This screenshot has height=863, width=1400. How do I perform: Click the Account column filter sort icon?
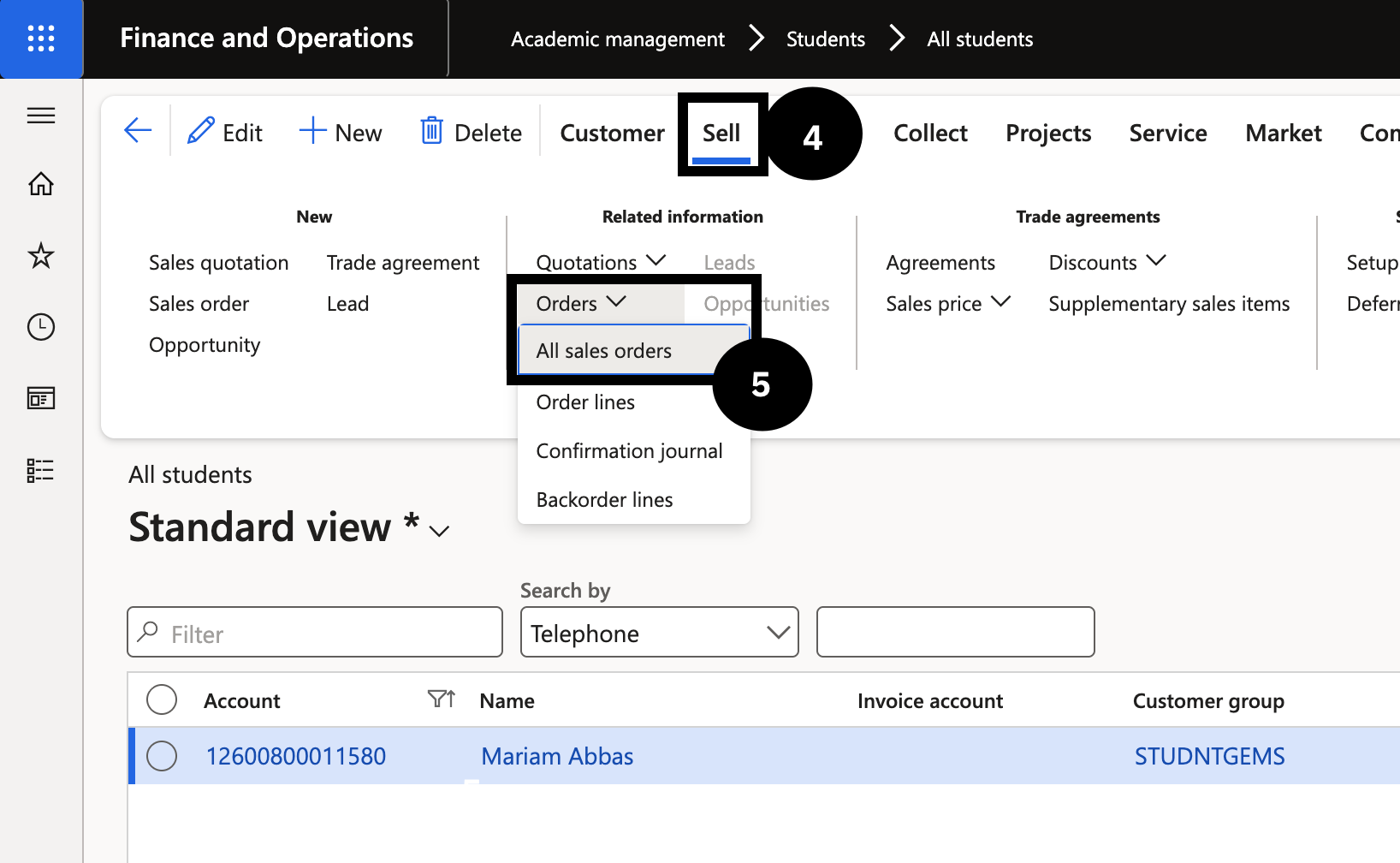(442, 699)
